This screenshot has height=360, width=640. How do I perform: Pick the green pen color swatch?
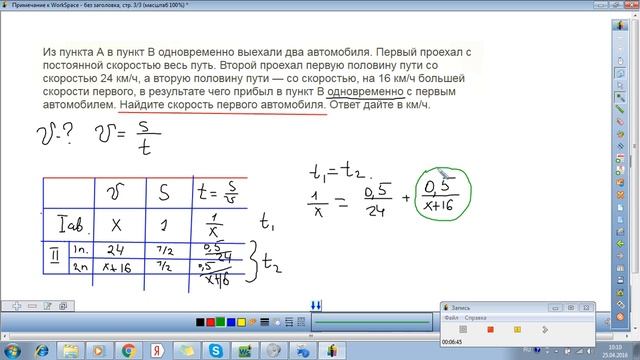220,322
